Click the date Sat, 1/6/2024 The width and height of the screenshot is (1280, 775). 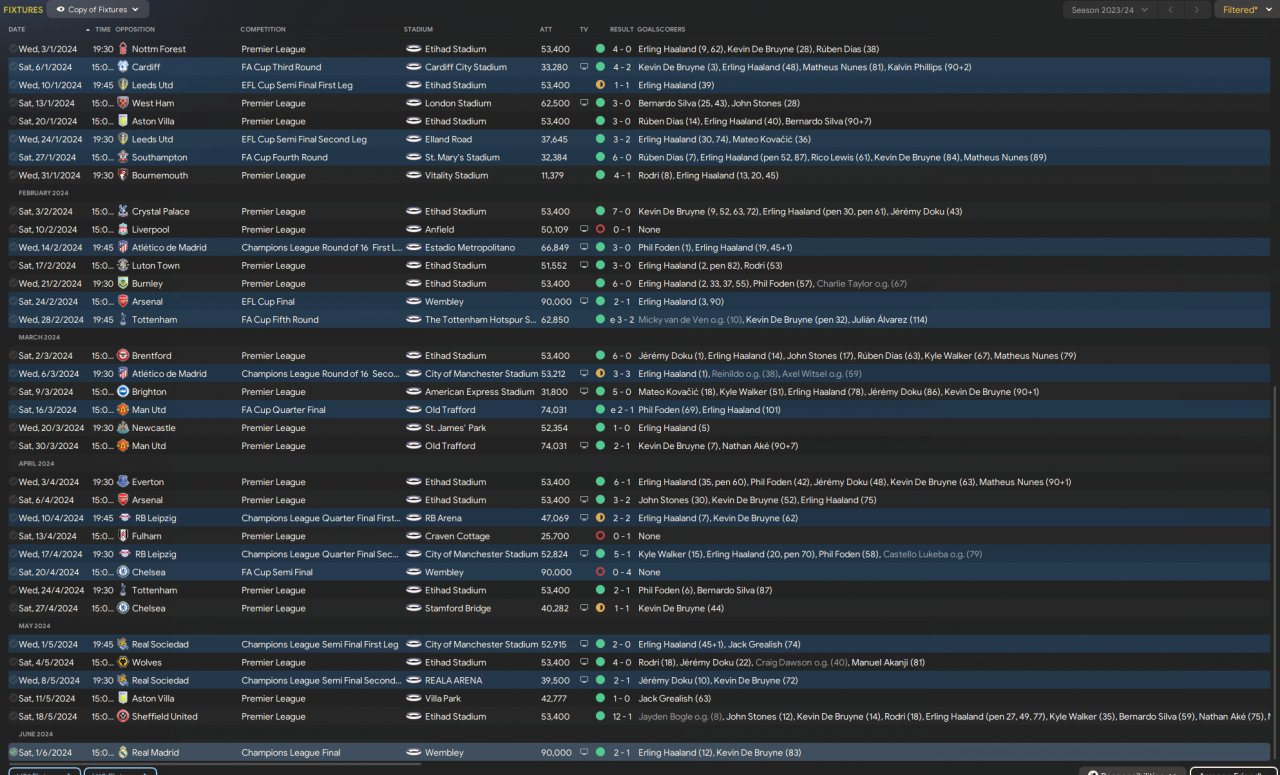pos(45,752)
